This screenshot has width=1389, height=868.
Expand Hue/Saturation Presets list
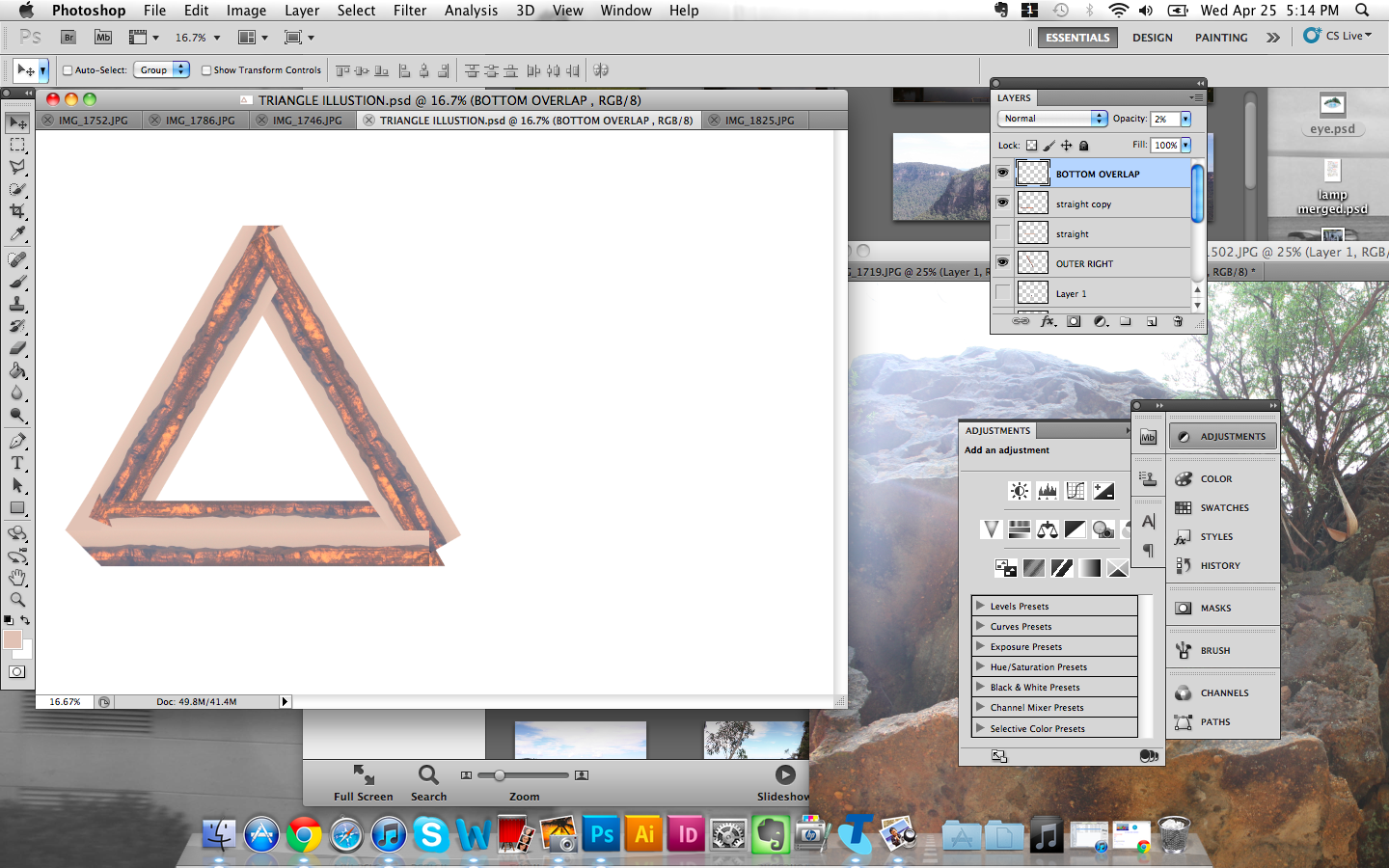pos(980,666)
